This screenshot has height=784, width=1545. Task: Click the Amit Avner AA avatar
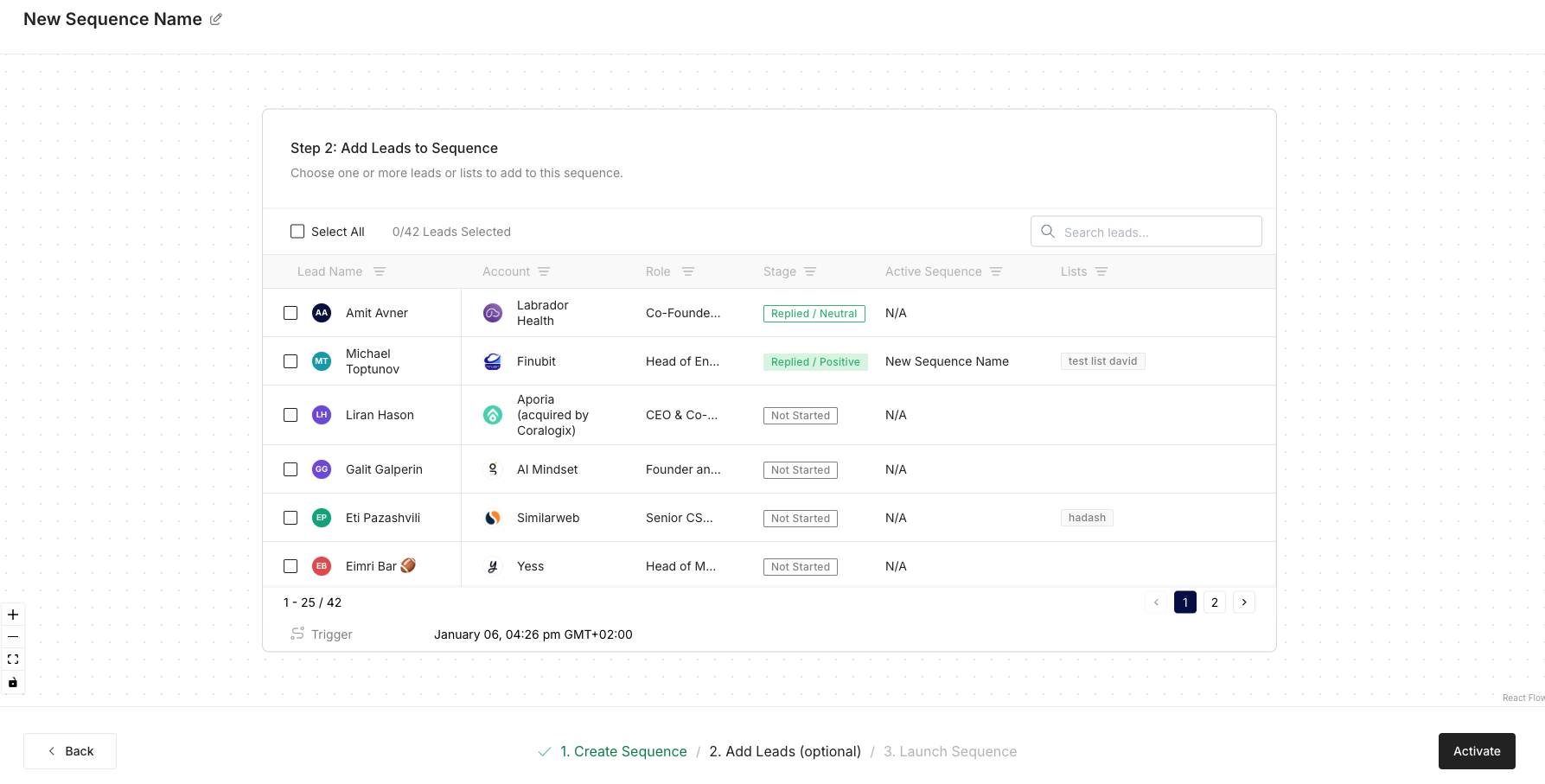(x=322, y=313)
